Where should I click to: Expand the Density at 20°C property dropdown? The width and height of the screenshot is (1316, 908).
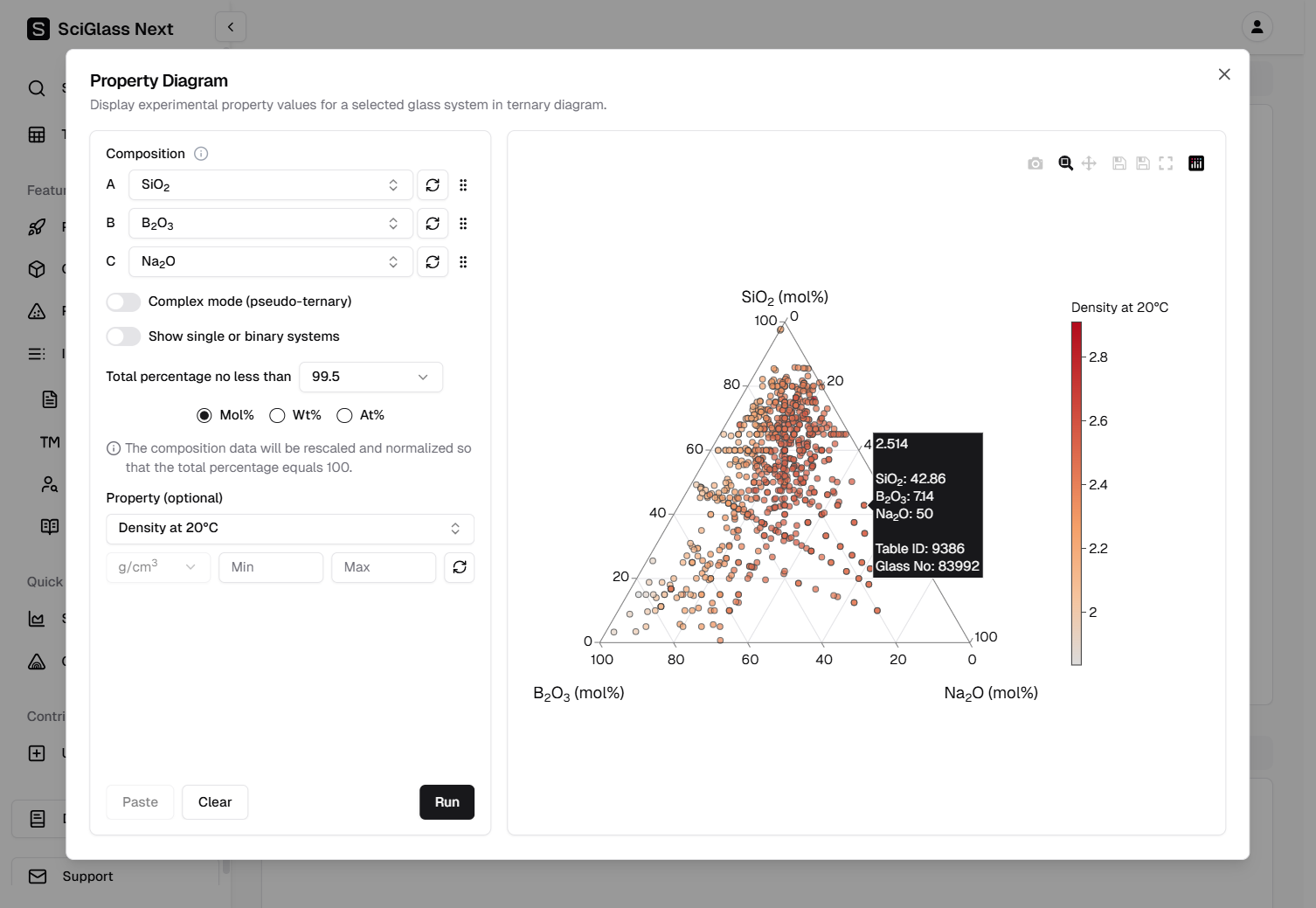click(290, 529)
